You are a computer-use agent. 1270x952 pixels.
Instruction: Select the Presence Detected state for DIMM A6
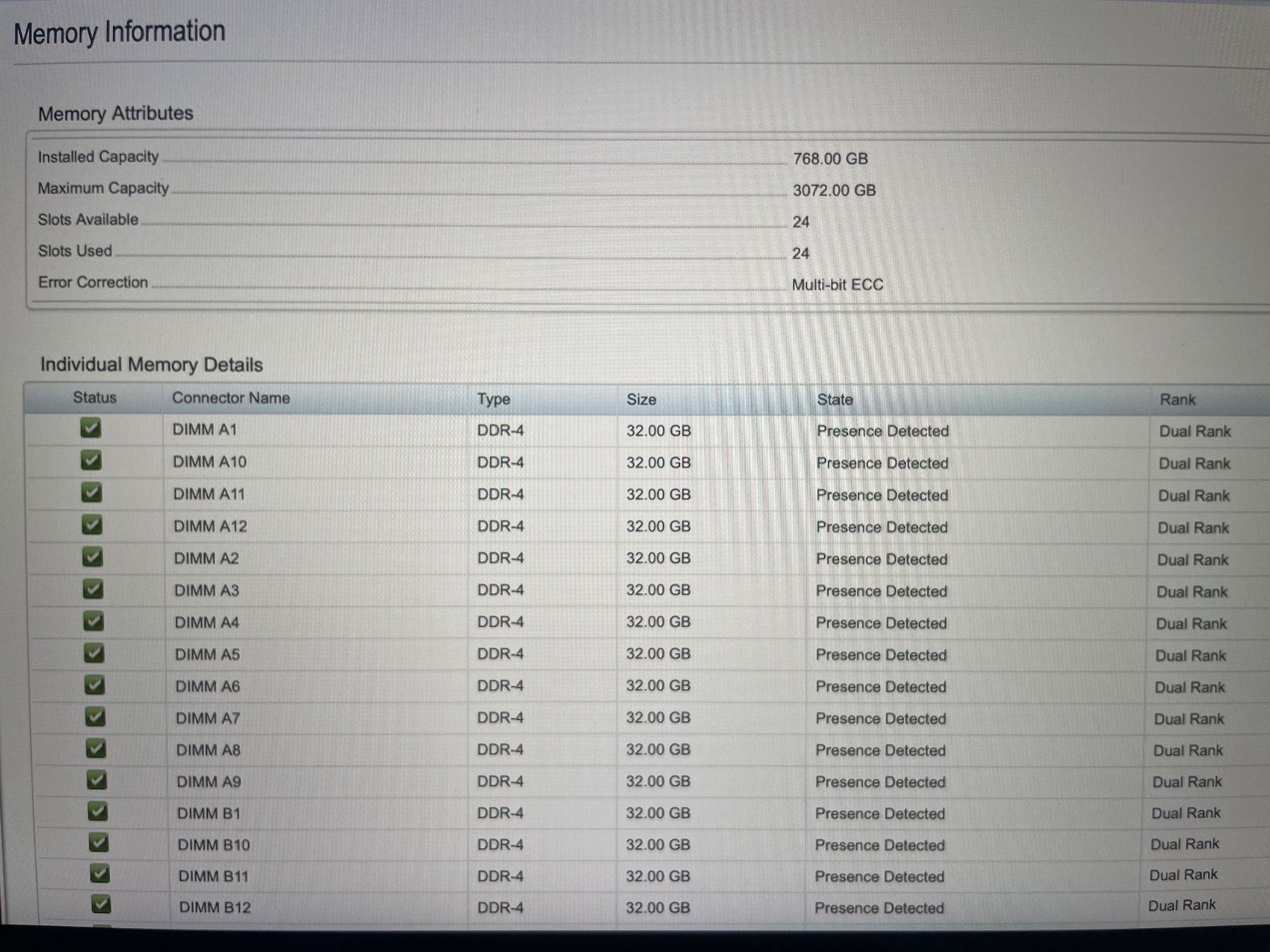881,687
